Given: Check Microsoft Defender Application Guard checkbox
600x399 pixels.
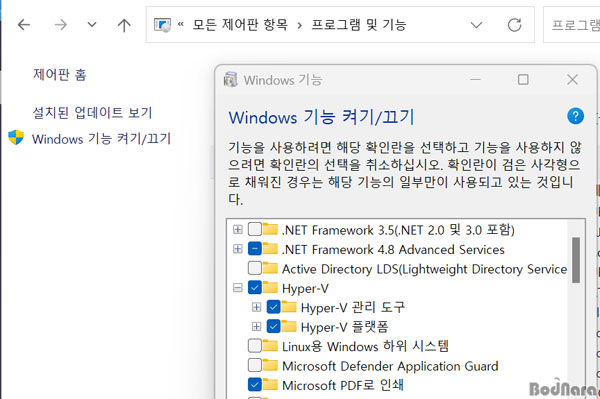Looking at the screenshot, I should 255,365.
